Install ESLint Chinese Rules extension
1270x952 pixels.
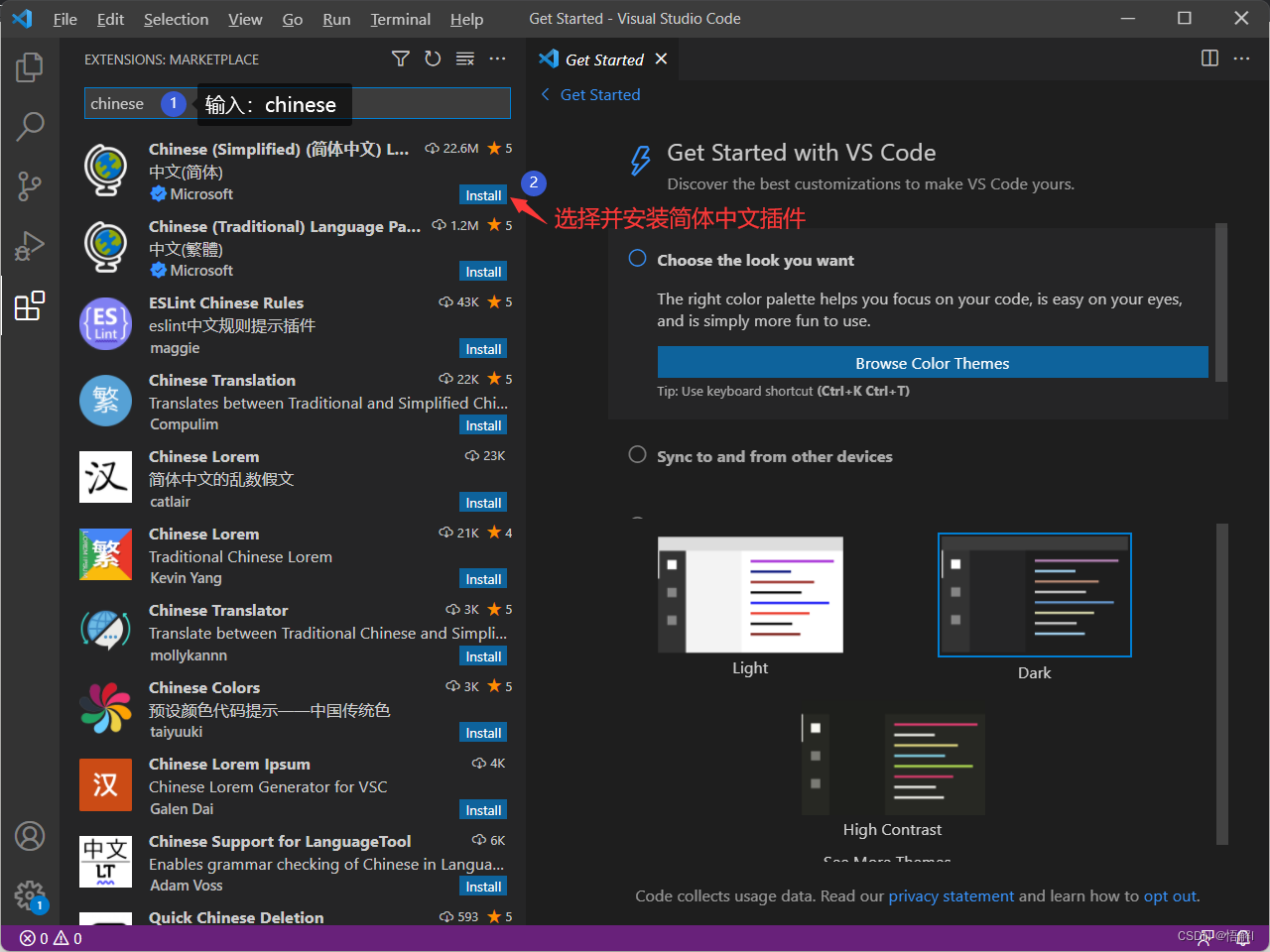click(x=483, y=349)
